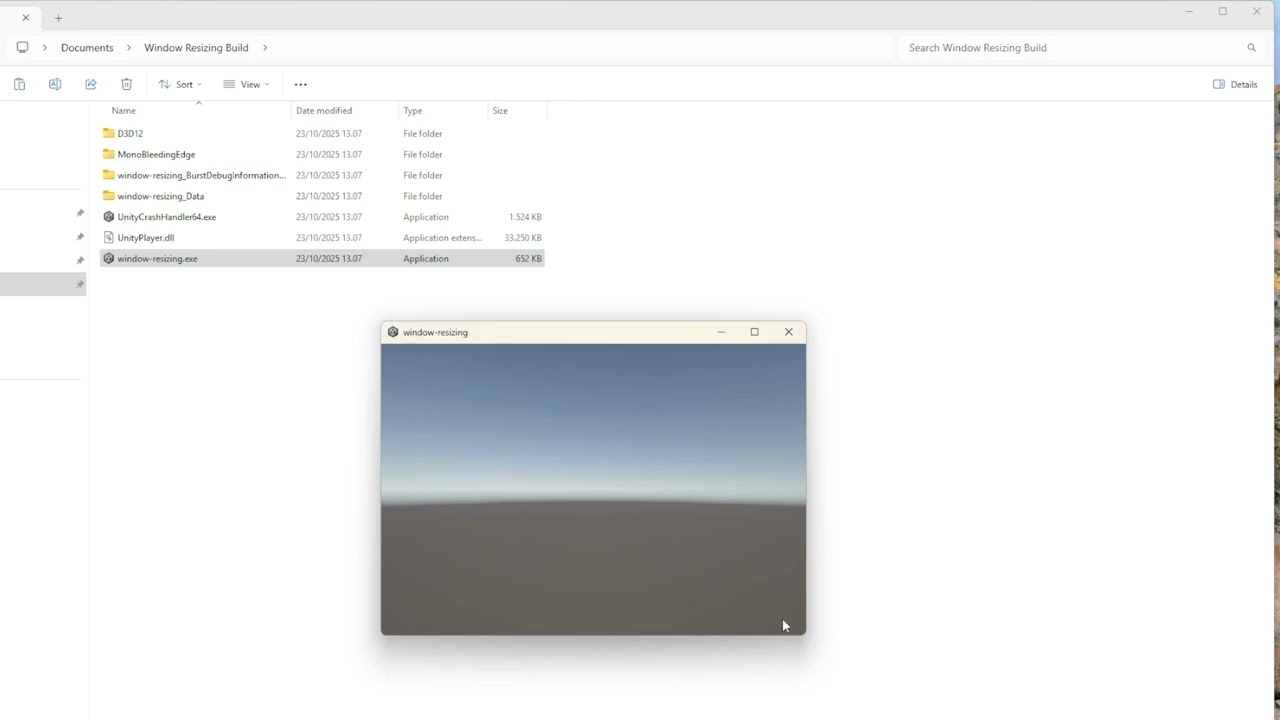1280x720 pixels.
Task: Sort files by the Name column header
Action: coord(123,110)
